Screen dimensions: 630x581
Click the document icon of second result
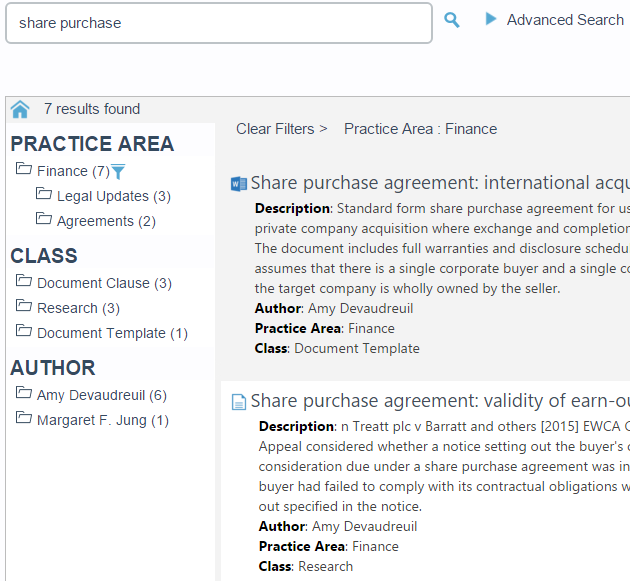pyautogui.click(x=239, y=402)
